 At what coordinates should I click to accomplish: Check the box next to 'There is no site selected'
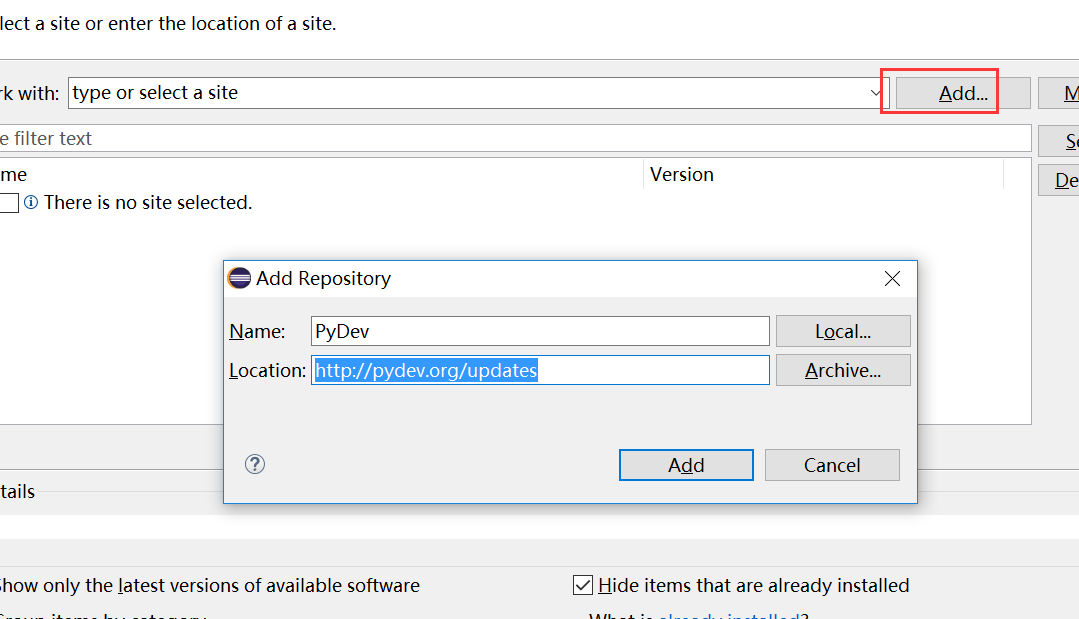[8, 202]
